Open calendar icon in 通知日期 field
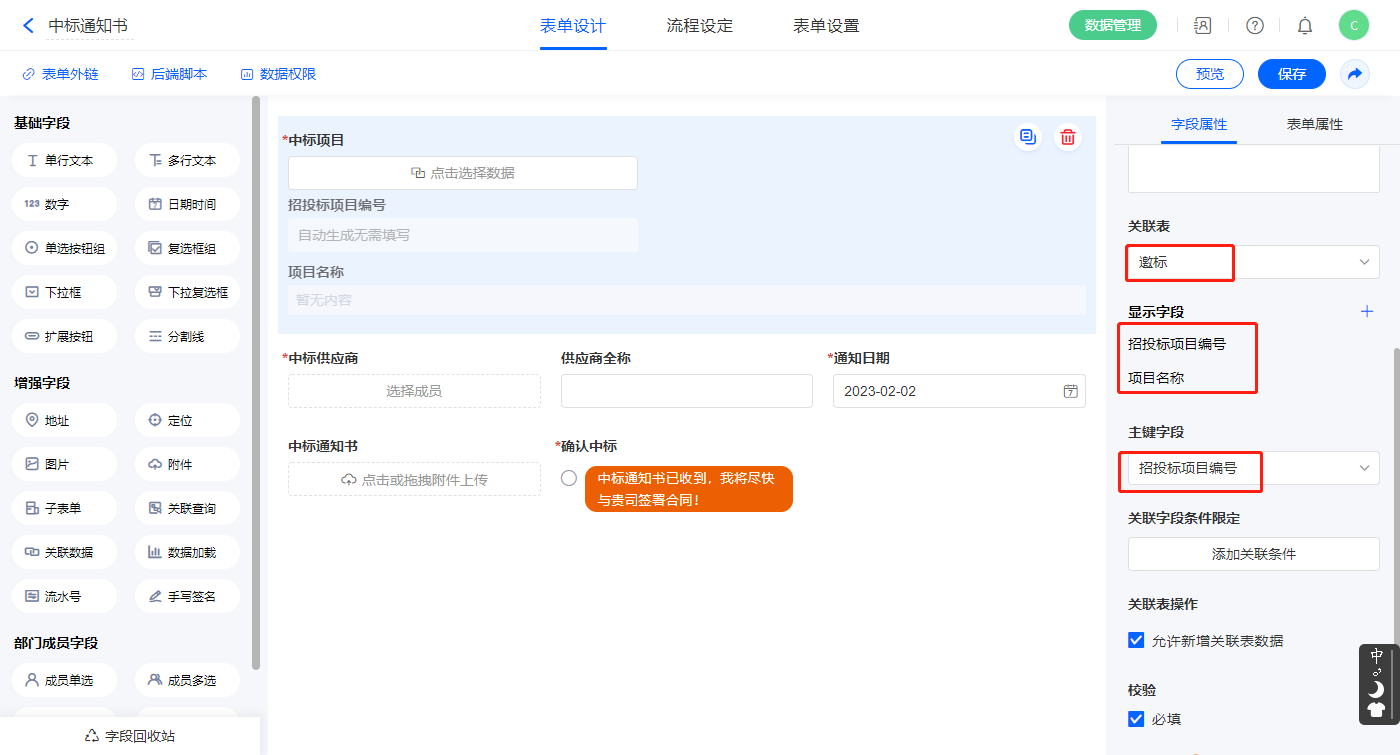 tap(1070, 391)
